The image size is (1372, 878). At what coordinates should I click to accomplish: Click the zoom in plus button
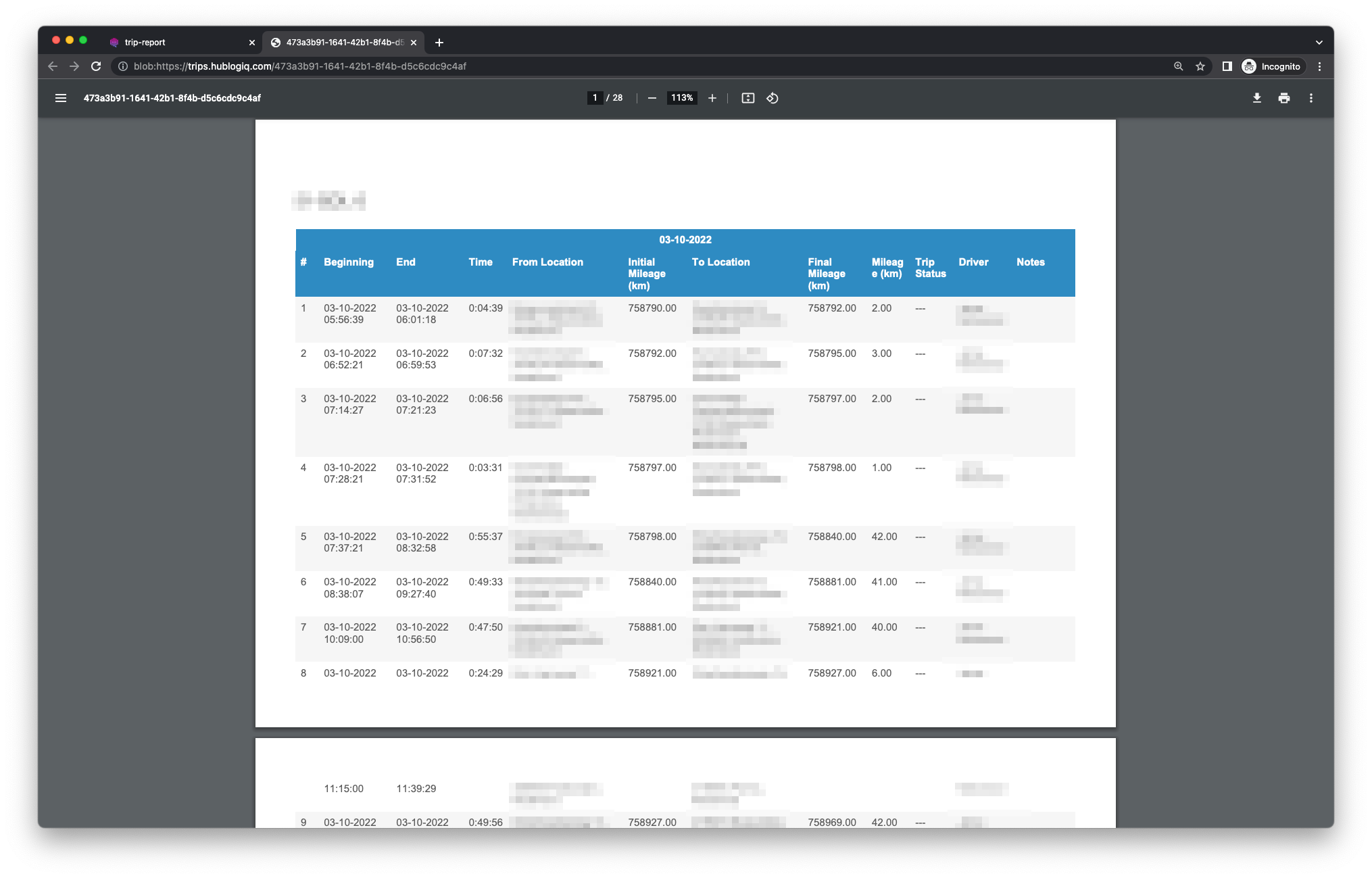pyautogui.click(x=712, y=98)
